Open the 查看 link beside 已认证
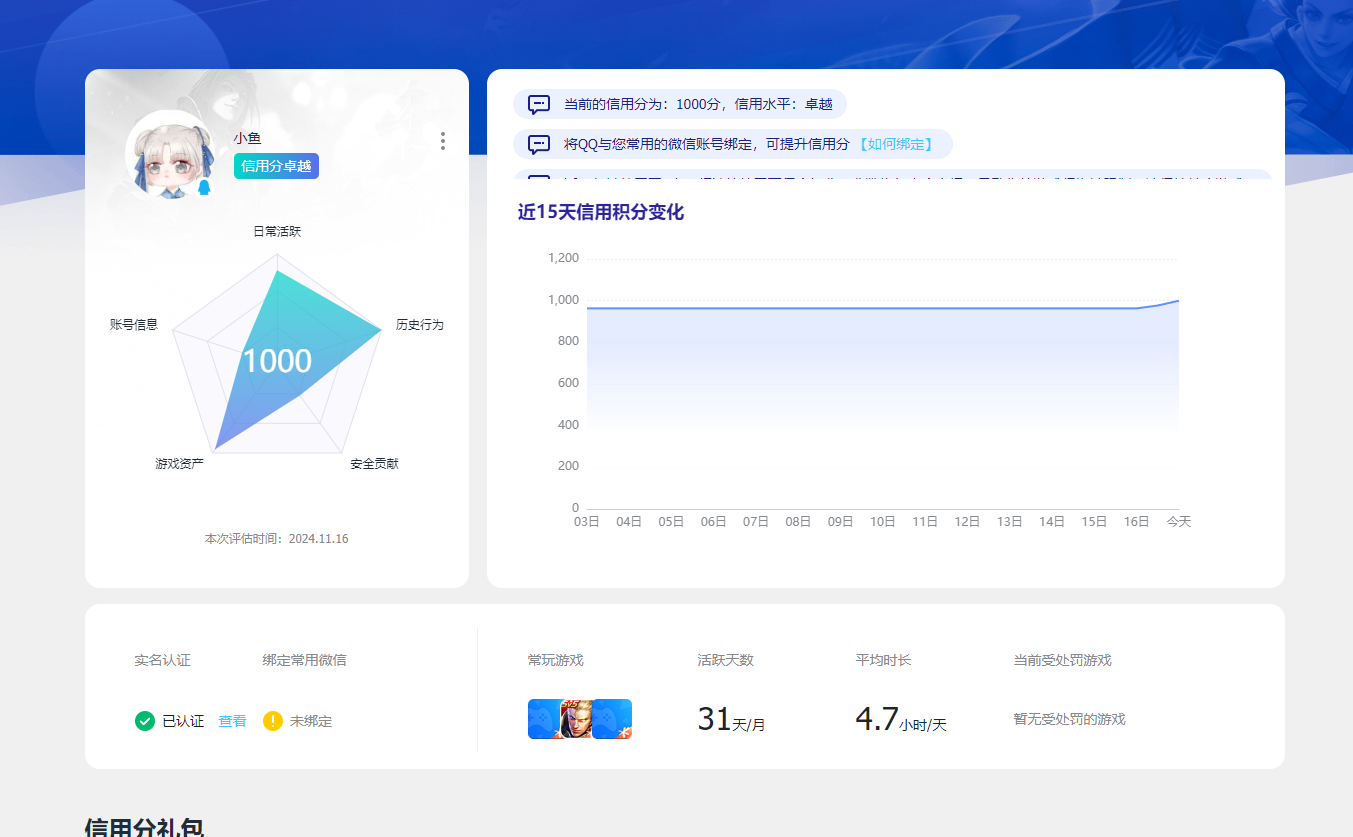This screenshot has height=837, width=1353. (232, 721)
